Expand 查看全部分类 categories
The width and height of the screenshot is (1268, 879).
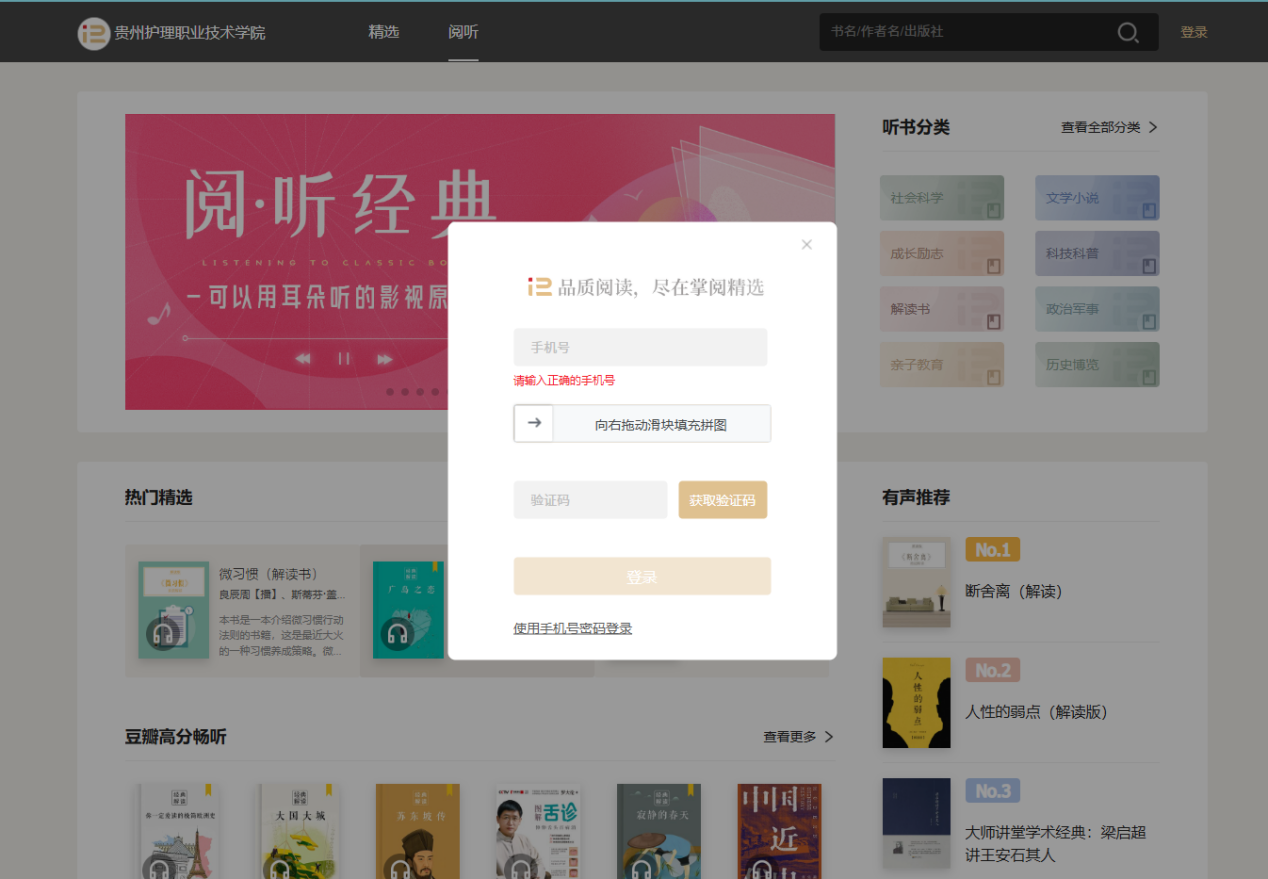coord(1109,127)
